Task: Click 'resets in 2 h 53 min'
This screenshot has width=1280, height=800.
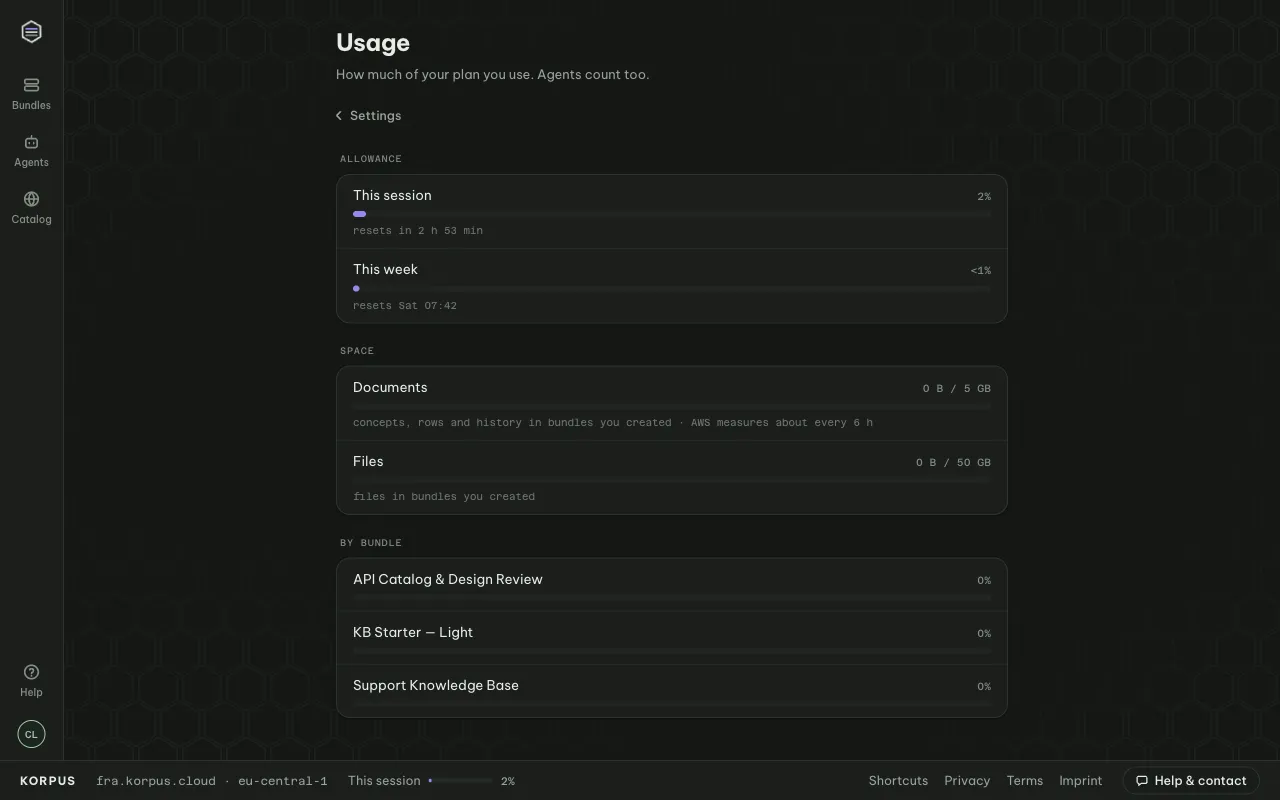Action: (x=418, y=231)
